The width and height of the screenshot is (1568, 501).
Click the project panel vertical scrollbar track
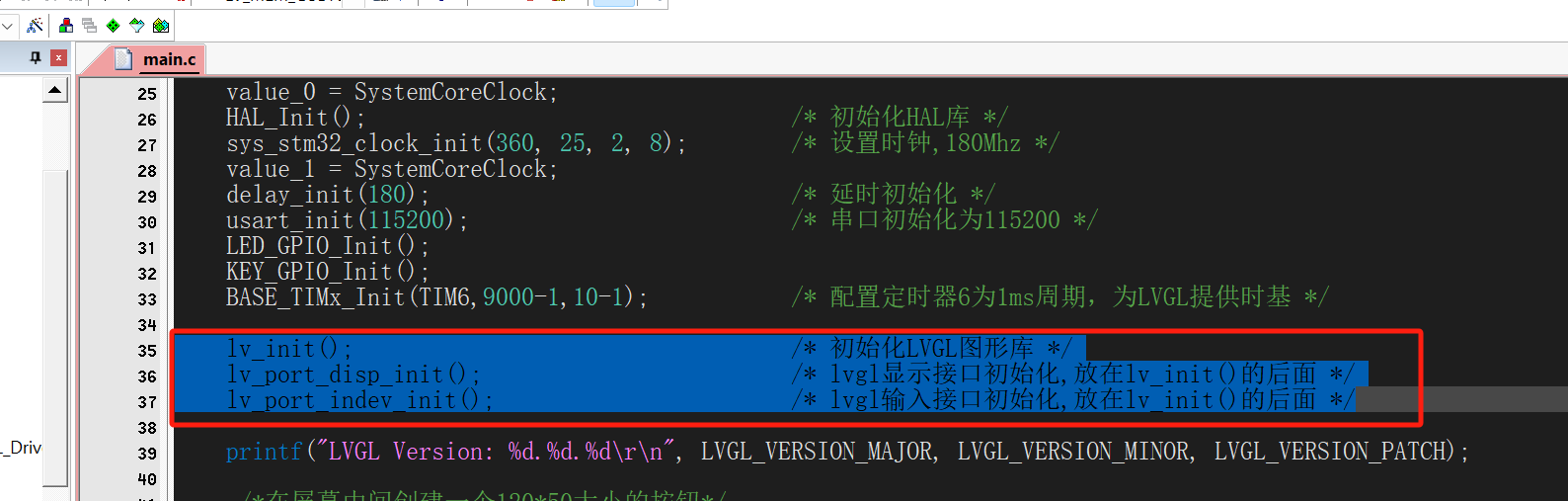pyautogui.click(x=55, y=296)
